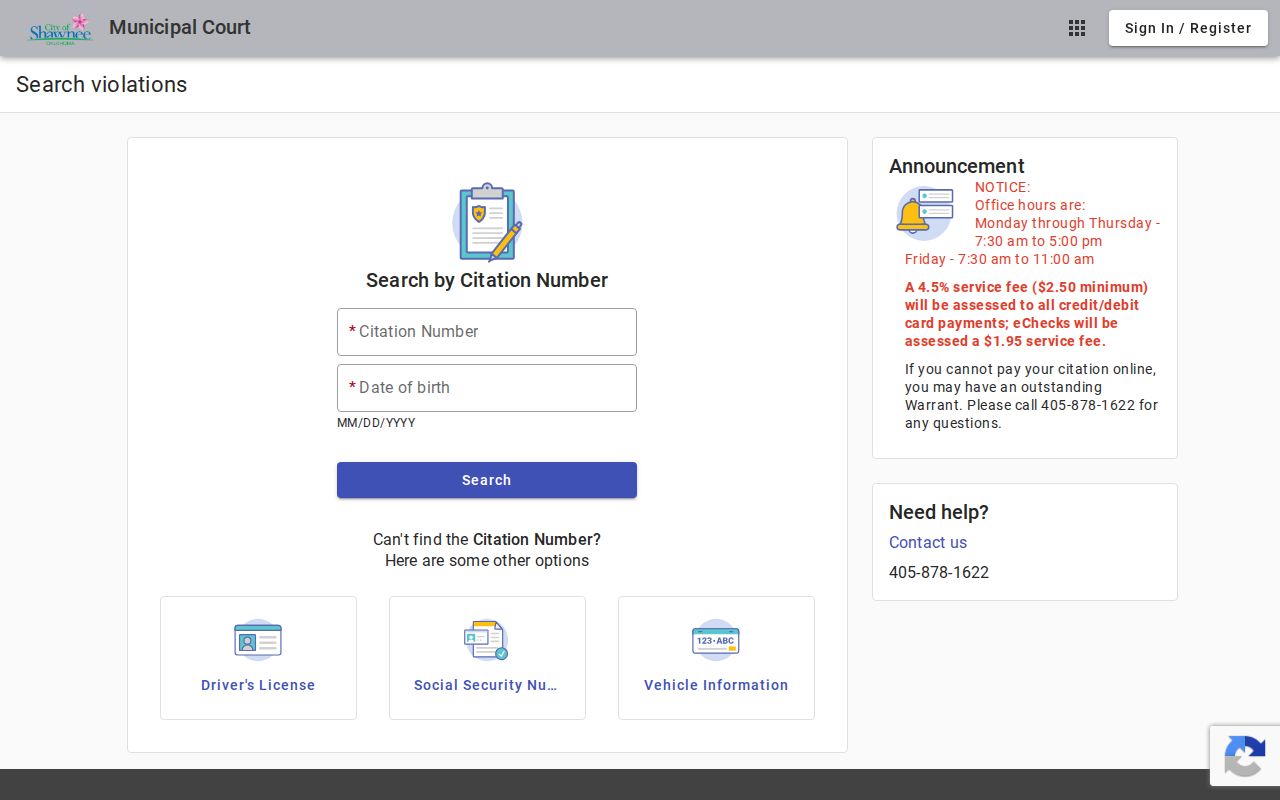
Task: Open the Contact us link
Action: point(928,542)
